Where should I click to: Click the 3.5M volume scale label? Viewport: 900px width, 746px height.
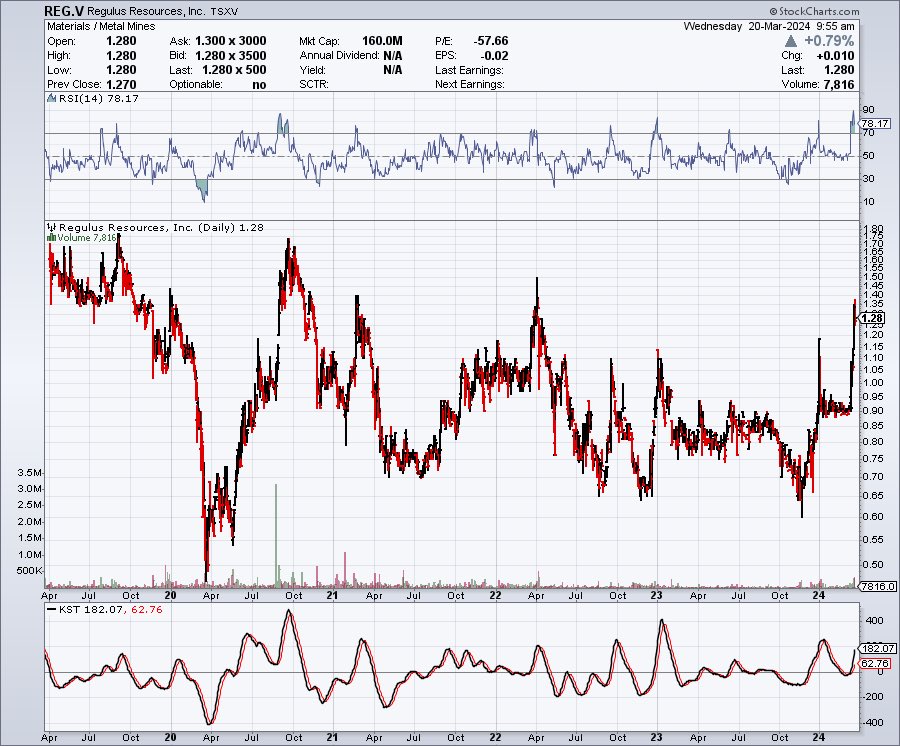(30, 473)
